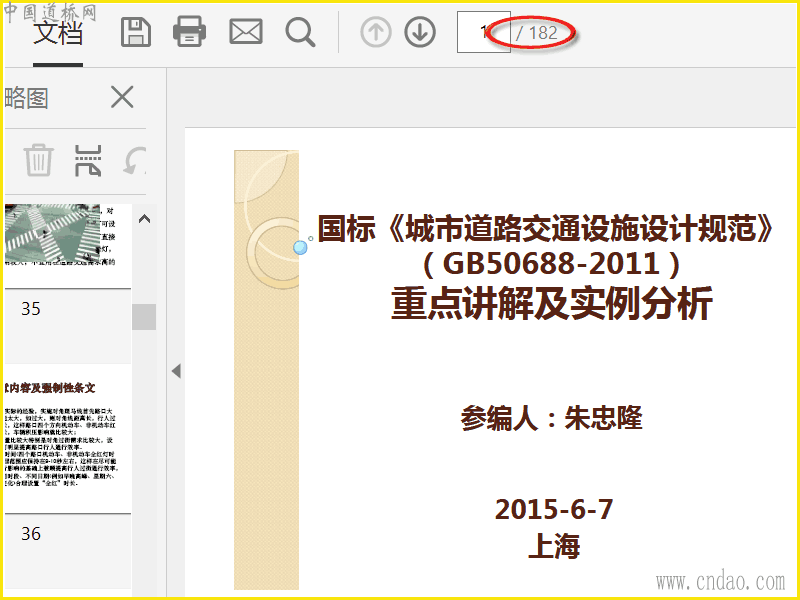Click the 略图 panel heading
Viewport: 800px width, 600px height.
(27, 97)
